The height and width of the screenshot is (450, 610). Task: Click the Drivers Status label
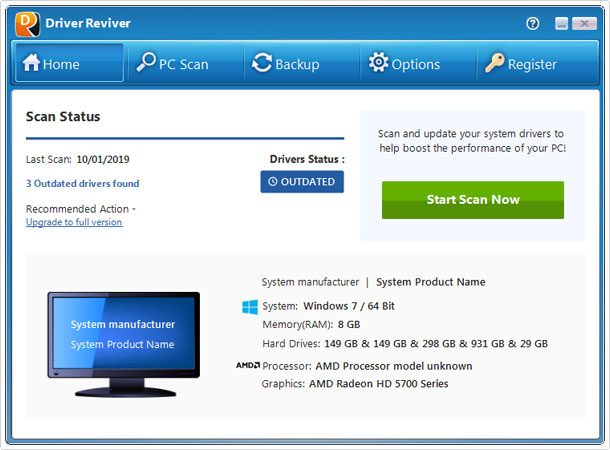point(307,159)
